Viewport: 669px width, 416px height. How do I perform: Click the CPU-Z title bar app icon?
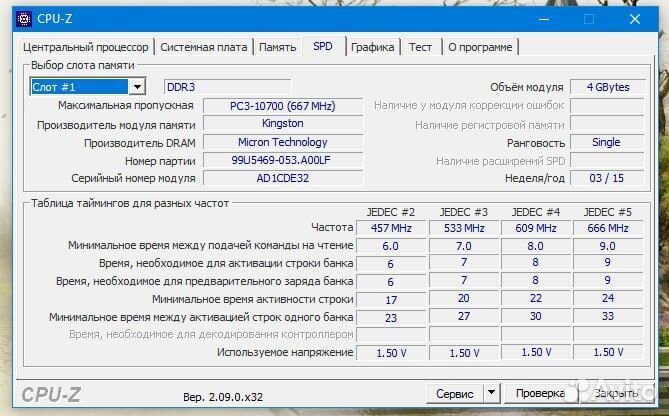(23, 19)
